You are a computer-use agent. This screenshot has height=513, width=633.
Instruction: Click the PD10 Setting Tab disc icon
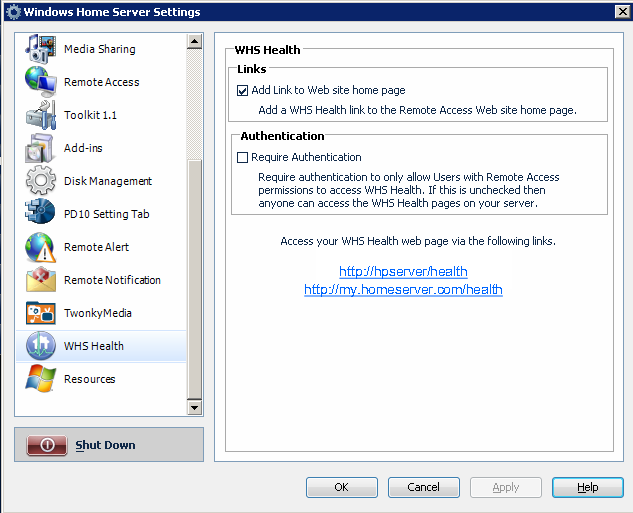pyautogui.click(x=40, y=211)
